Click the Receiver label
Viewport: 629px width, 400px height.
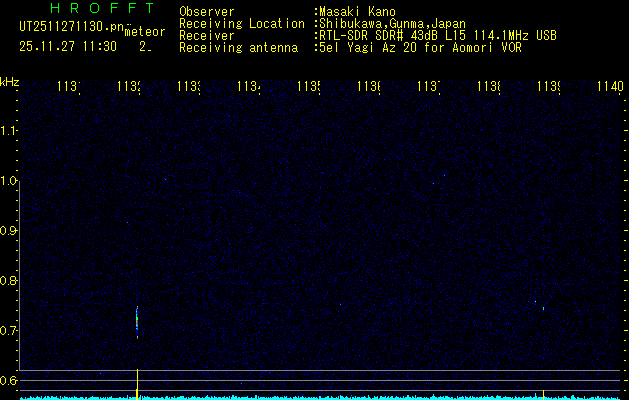(207, 36)
